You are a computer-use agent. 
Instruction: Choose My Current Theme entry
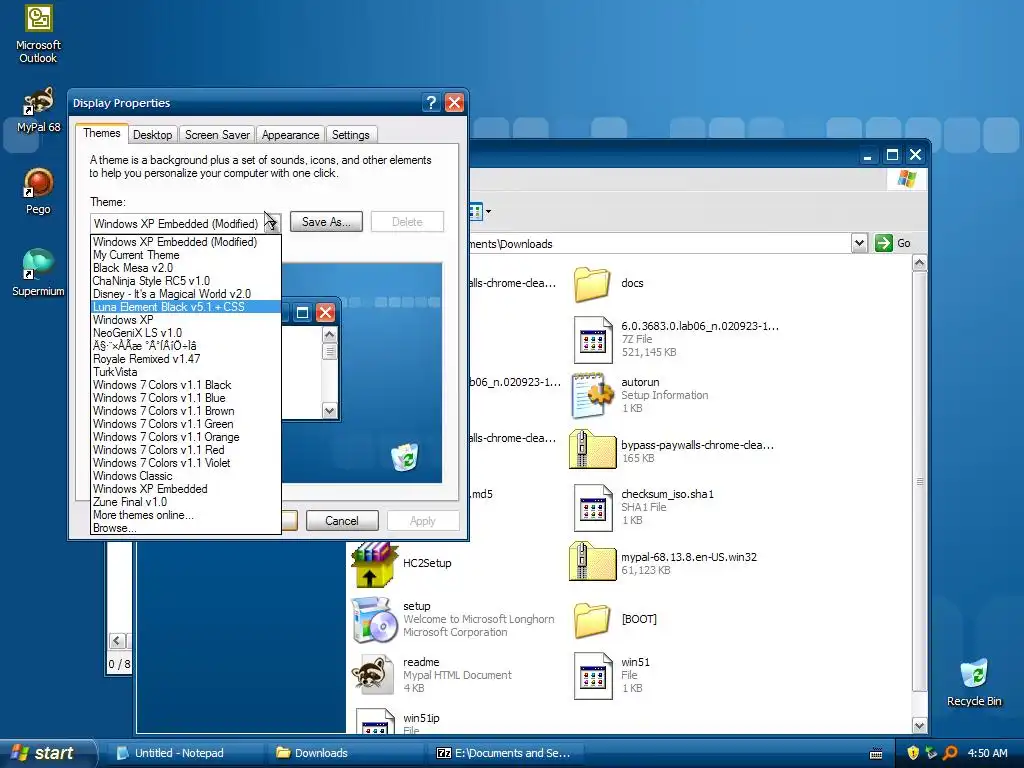point(185,255)
